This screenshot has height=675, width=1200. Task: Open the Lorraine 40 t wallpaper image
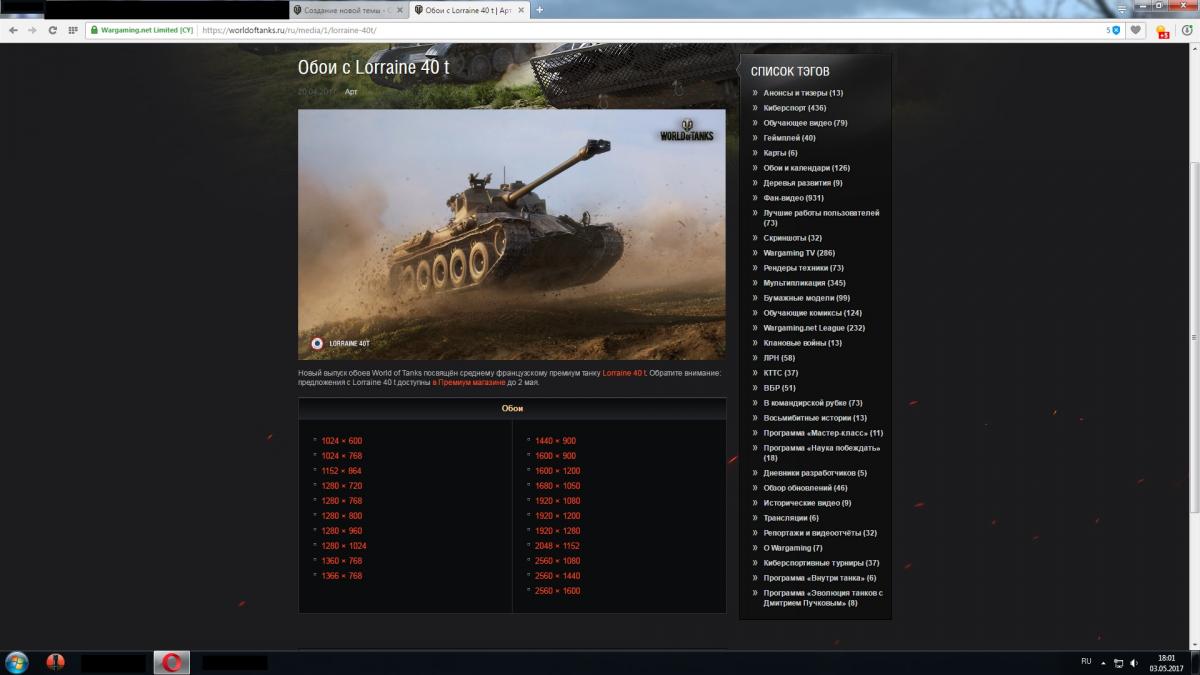point(512,234)
